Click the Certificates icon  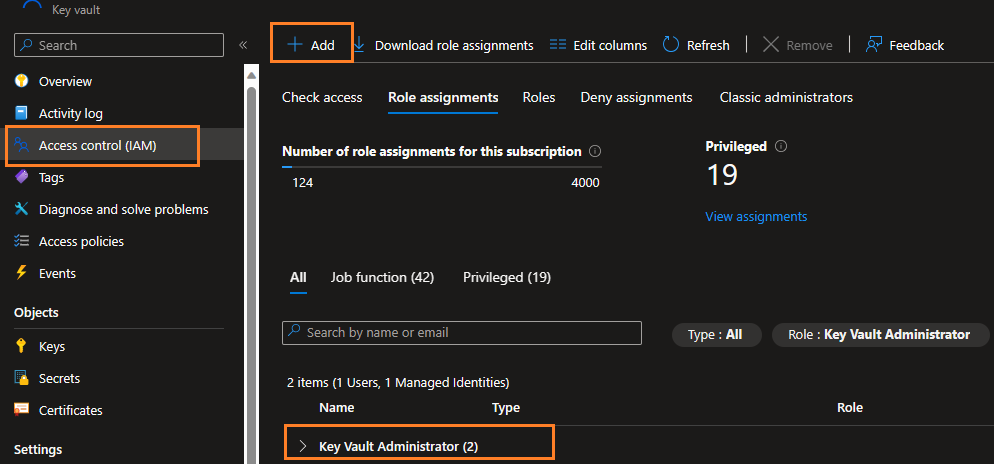pyautogui.click(x=22, y=410)
